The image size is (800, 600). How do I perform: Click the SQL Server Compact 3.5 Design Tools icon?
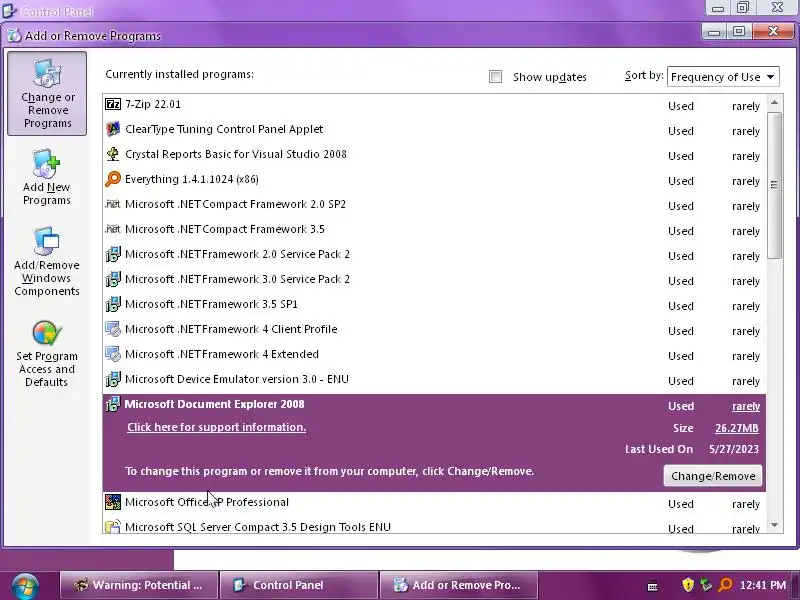coord(113,527)
